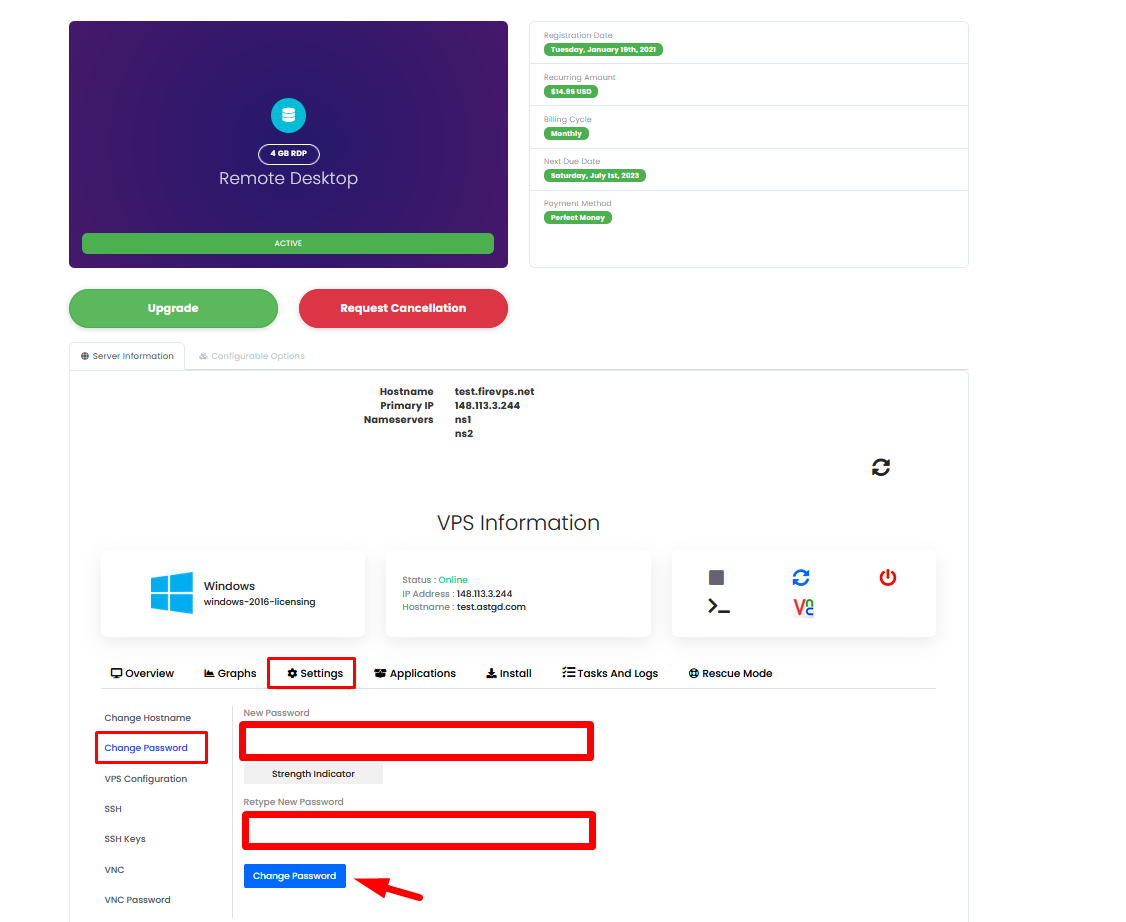Select Change Hostname in sidebar
This screenshot has height=922, width=1126.
pyautogui.click(x=147, y=717)
